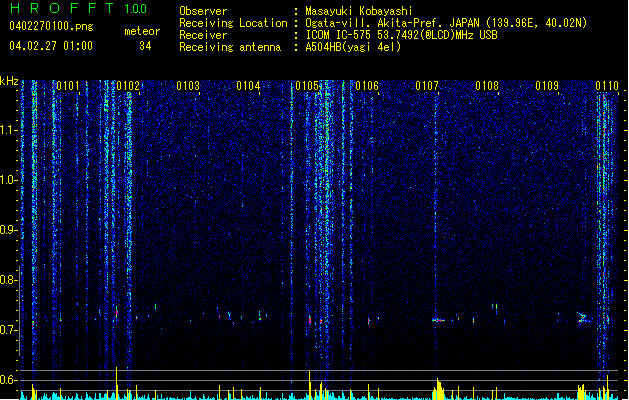Screen dimensions: 629x400
Task: Click the 0105 time marker
Action: pos(307,86)
